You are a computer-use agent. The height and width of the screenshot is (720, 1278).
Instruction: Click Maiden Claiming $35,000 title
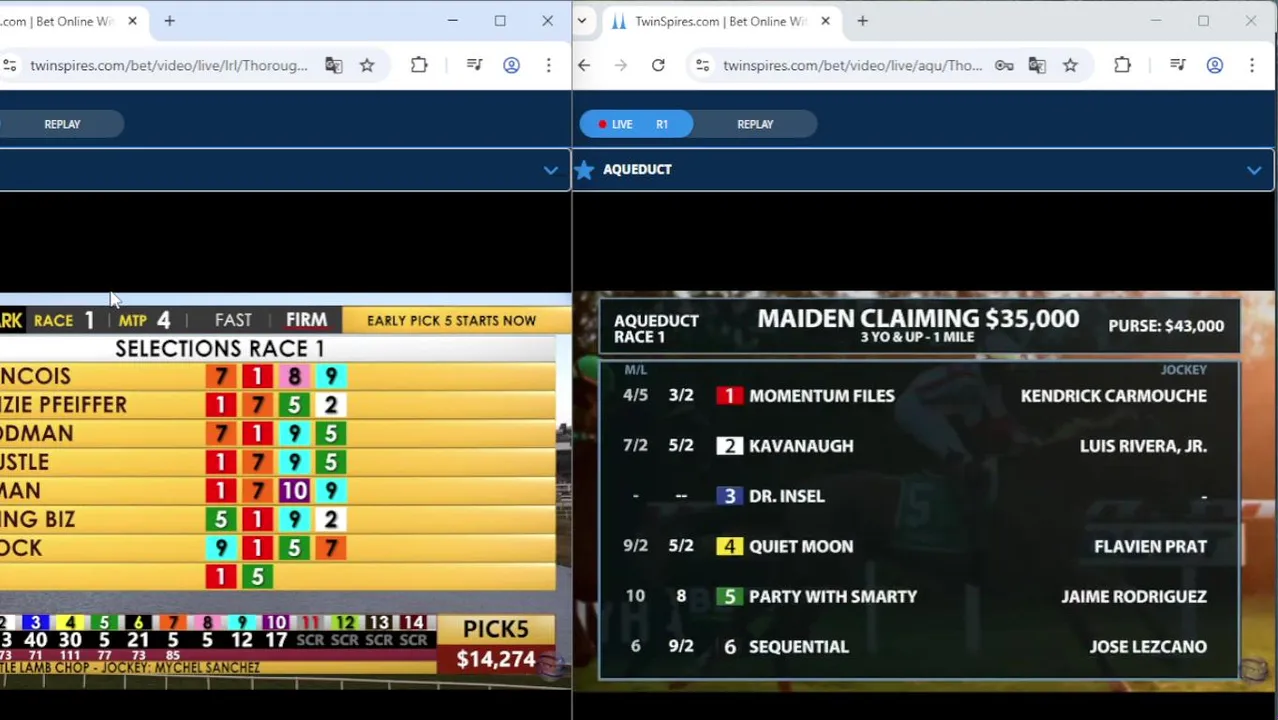(918, 319)
